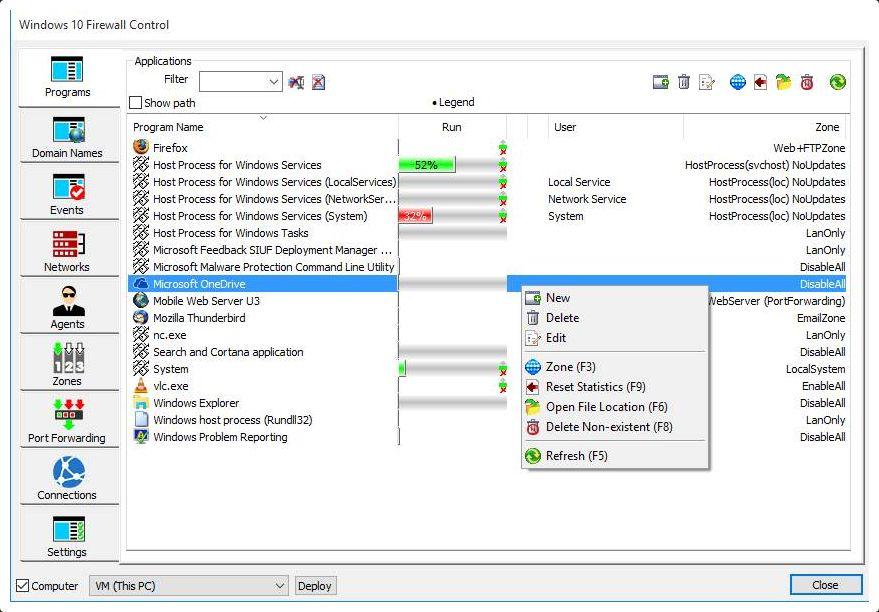Open the Agents section
This screenshot has width=879, height=612.
[68, 308]
